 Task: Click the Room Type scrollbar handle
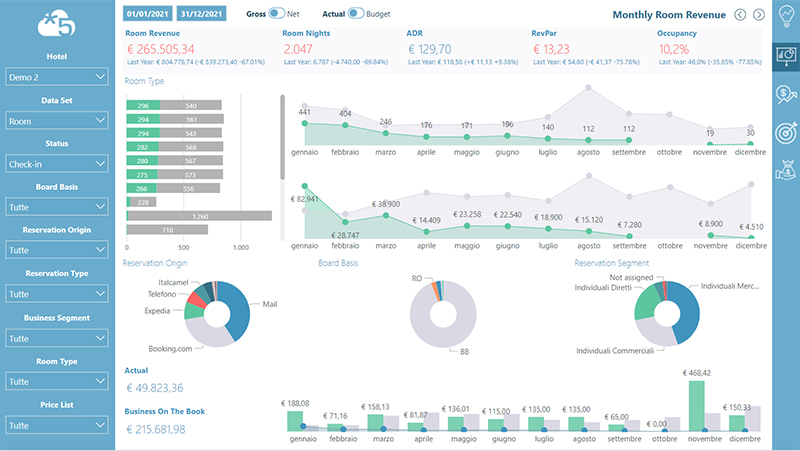click(x=282, y=137)
